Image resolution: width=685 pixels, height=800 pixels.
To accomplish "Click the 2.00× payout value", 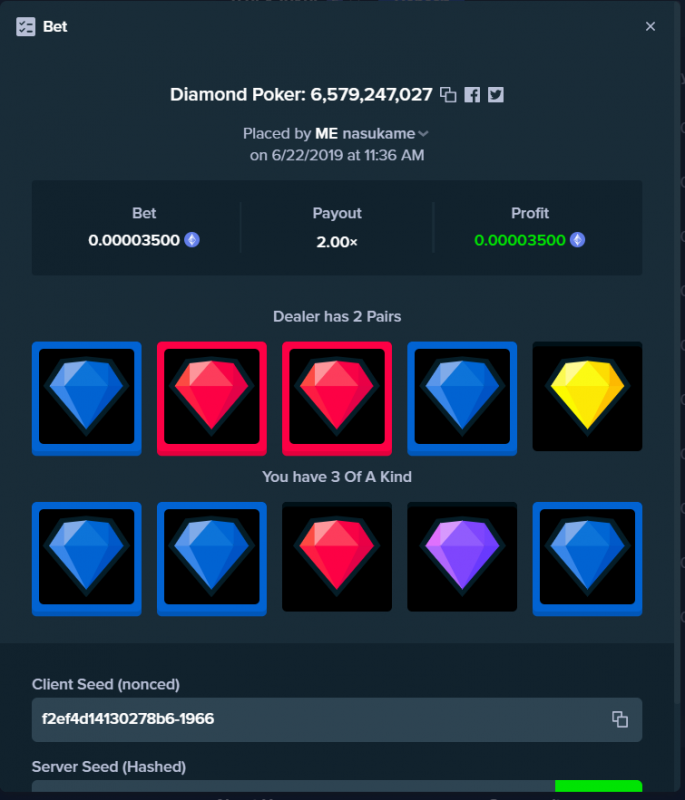I will click(x=337, y=242).
